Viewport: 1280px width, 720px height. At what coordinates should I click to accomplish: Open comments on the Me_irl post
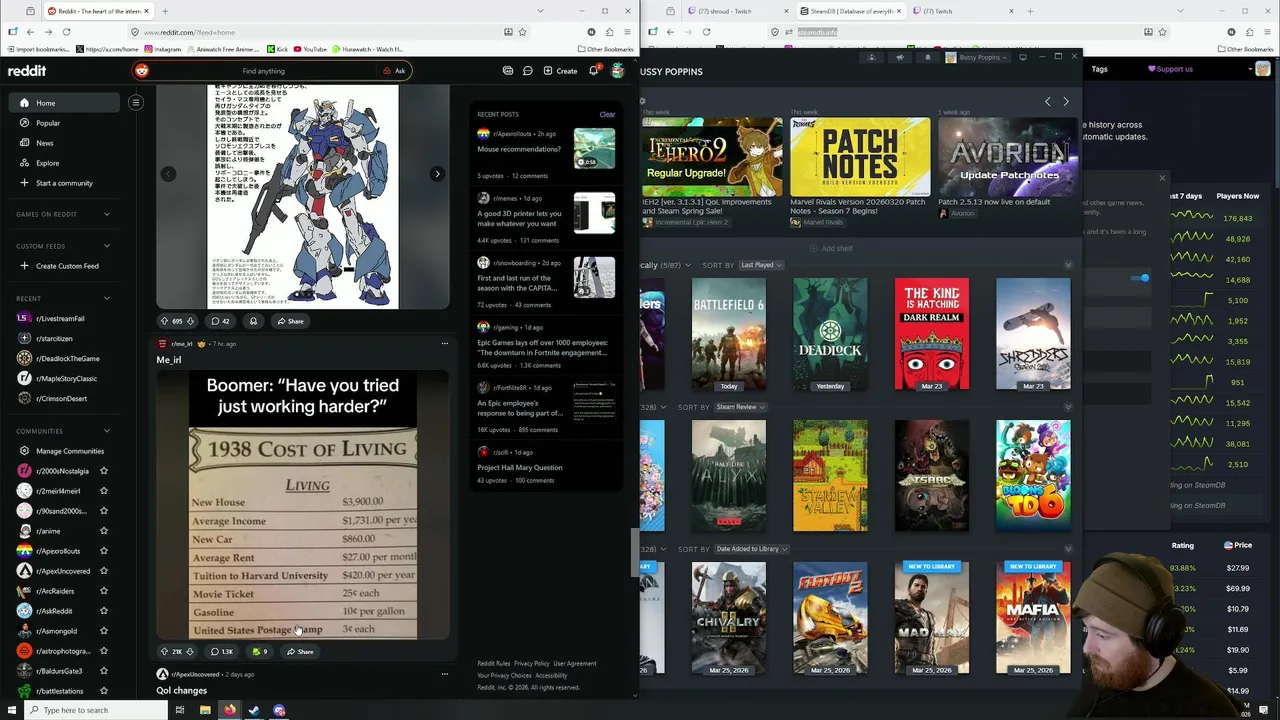[221, 652]
